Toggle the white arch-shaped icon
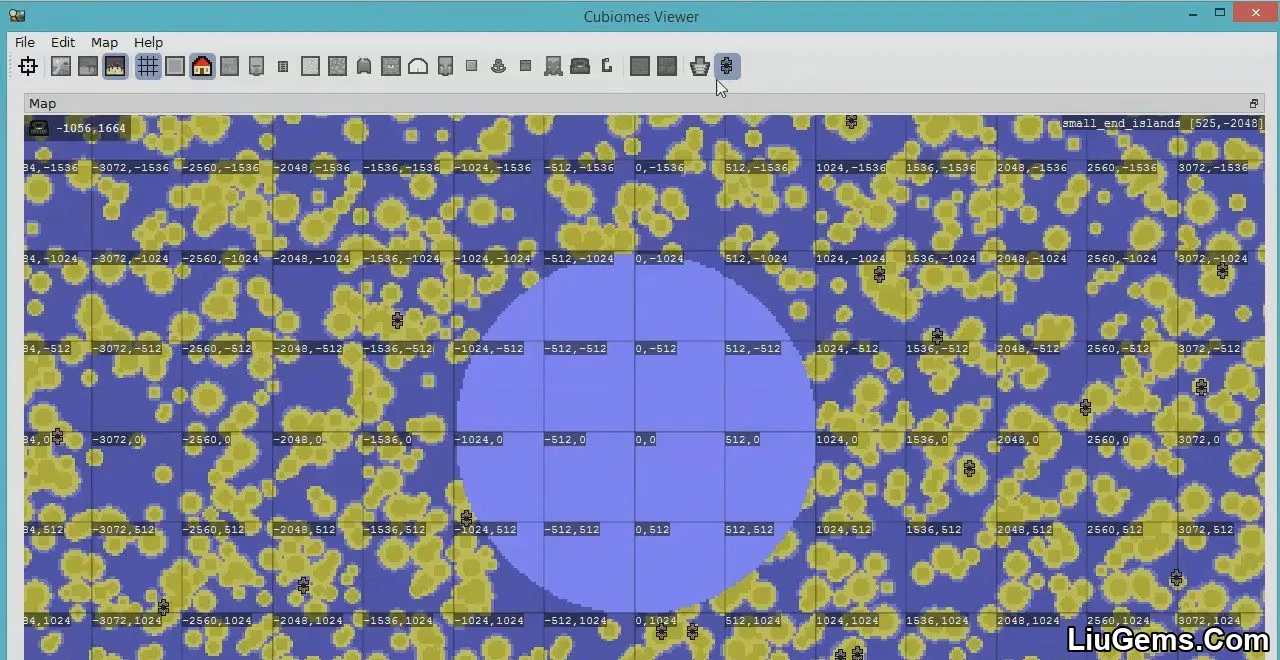 click(x=418, y=67)
